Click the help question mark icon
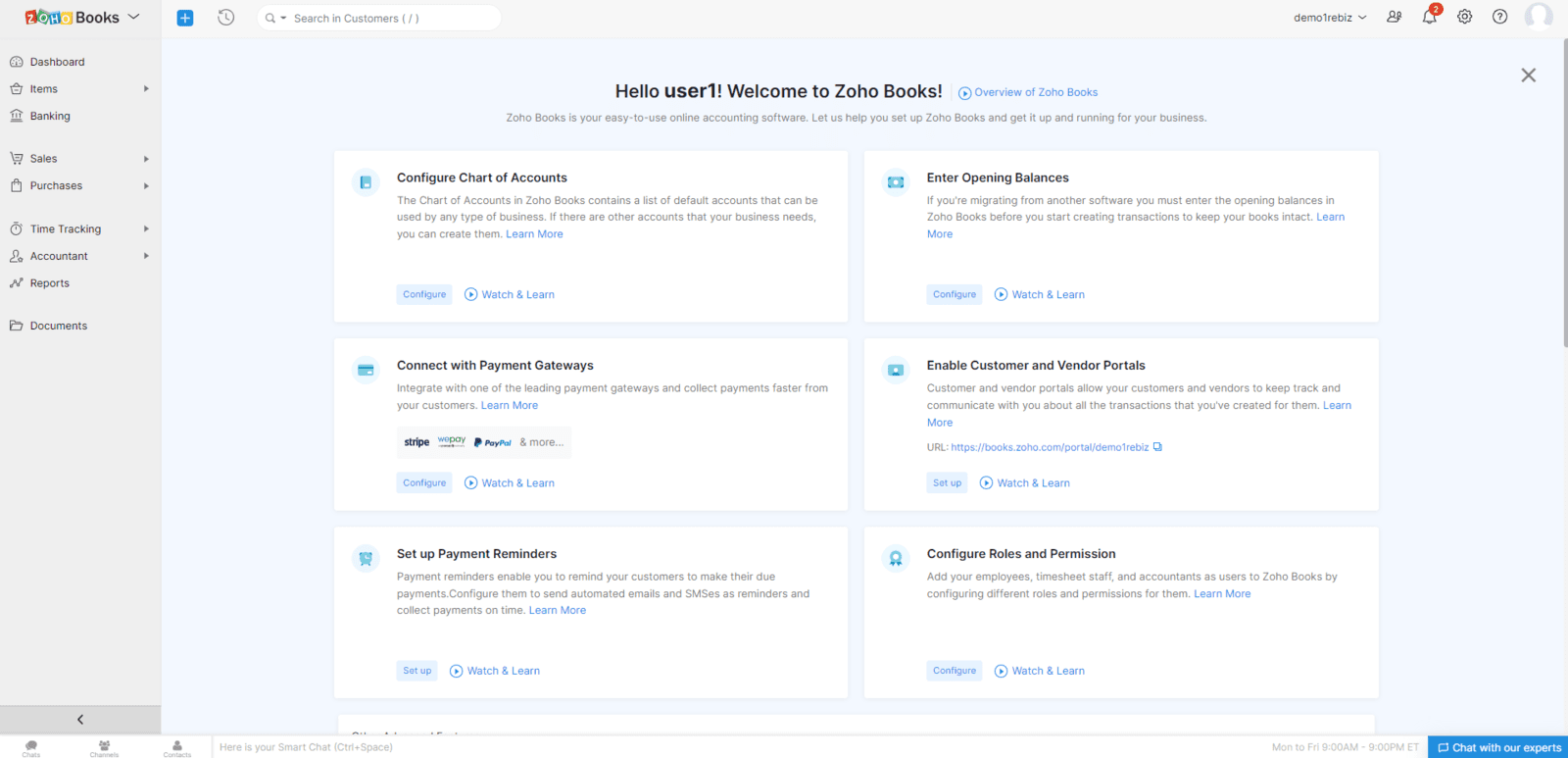 (x=1499, y=17)
